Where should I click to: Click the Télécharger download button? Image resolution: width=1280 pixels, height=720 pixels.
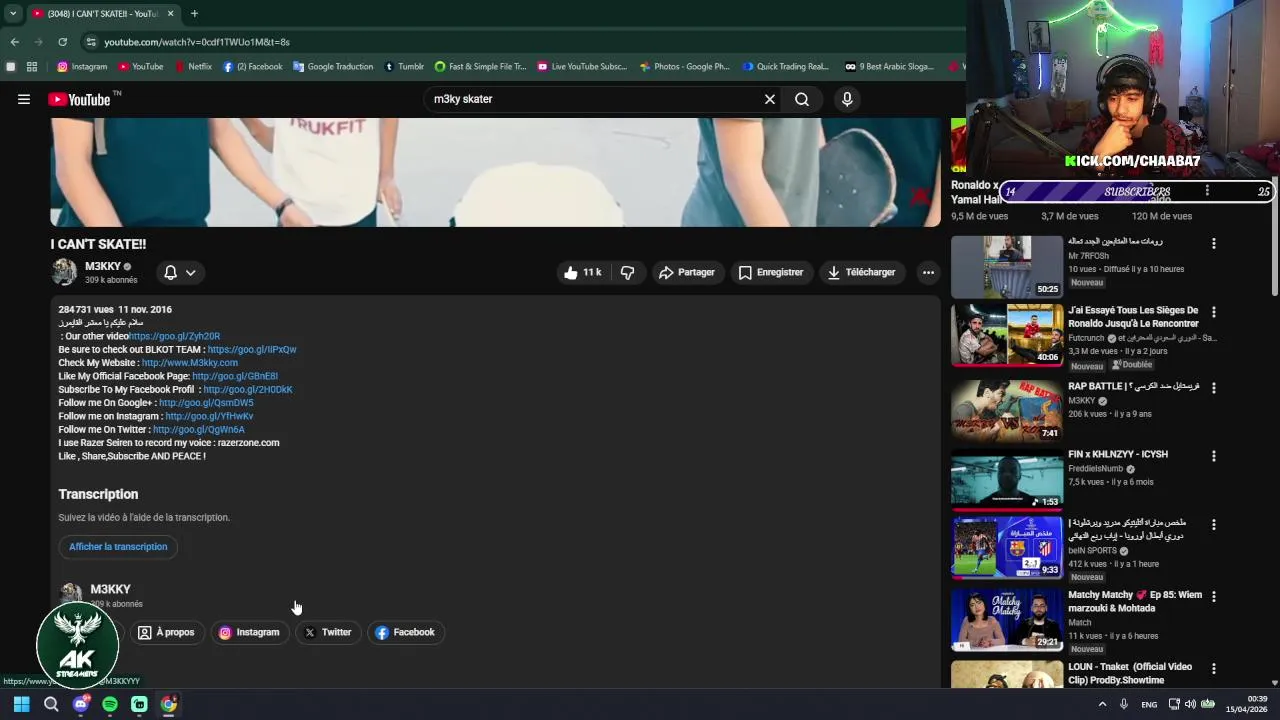861,272
